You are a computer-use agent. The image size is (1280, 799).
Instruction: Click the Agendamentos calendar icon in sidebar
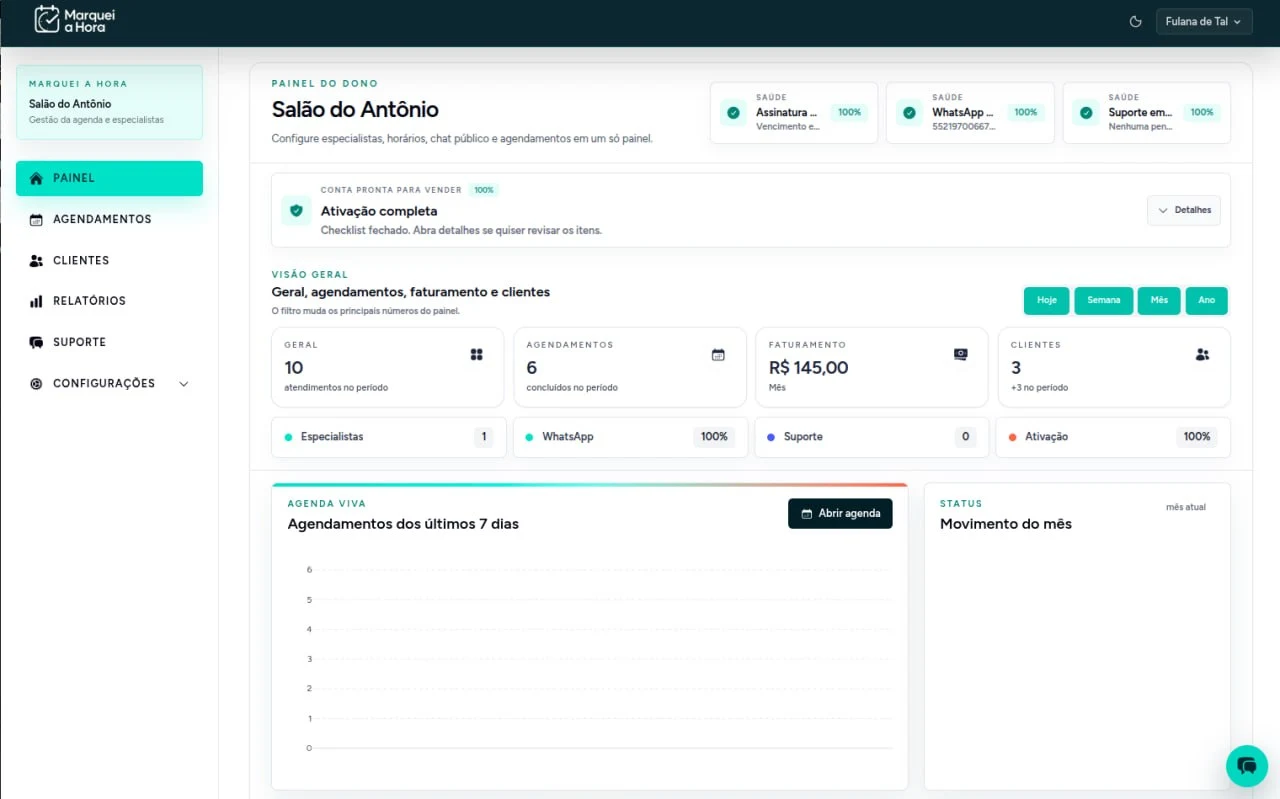click(x=36, y=219)
